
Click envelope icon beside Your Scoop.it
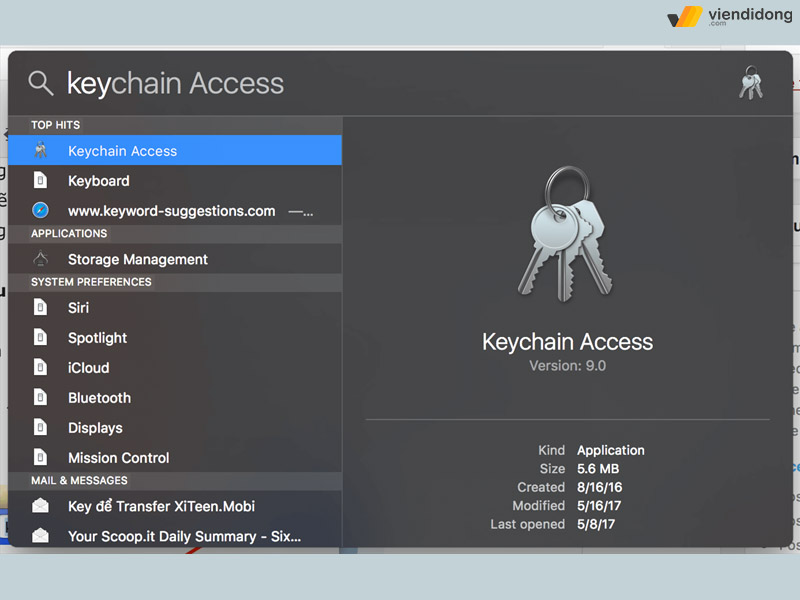tap(40, 535)
